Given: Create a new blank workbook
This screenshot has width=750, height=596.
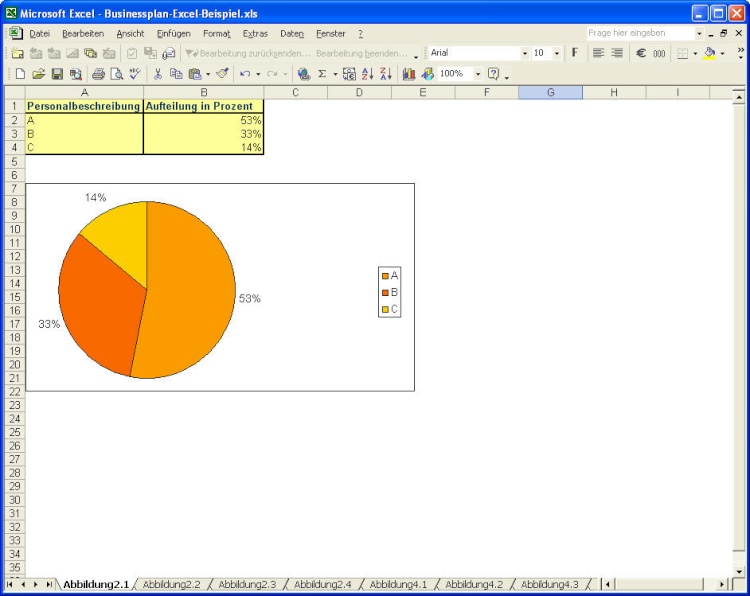Looking at the screenshot, I should pos(20,74).
